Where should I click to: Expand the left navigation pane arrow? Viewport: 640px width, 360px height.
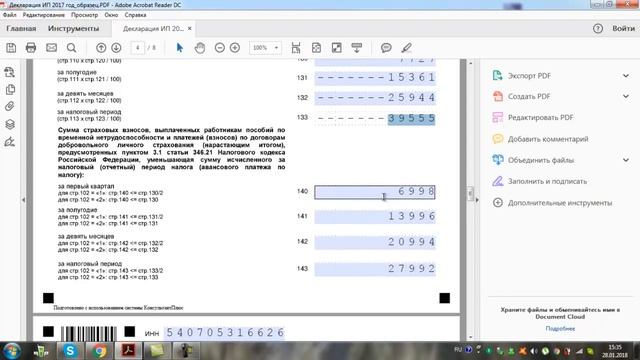tap(23, 200)
